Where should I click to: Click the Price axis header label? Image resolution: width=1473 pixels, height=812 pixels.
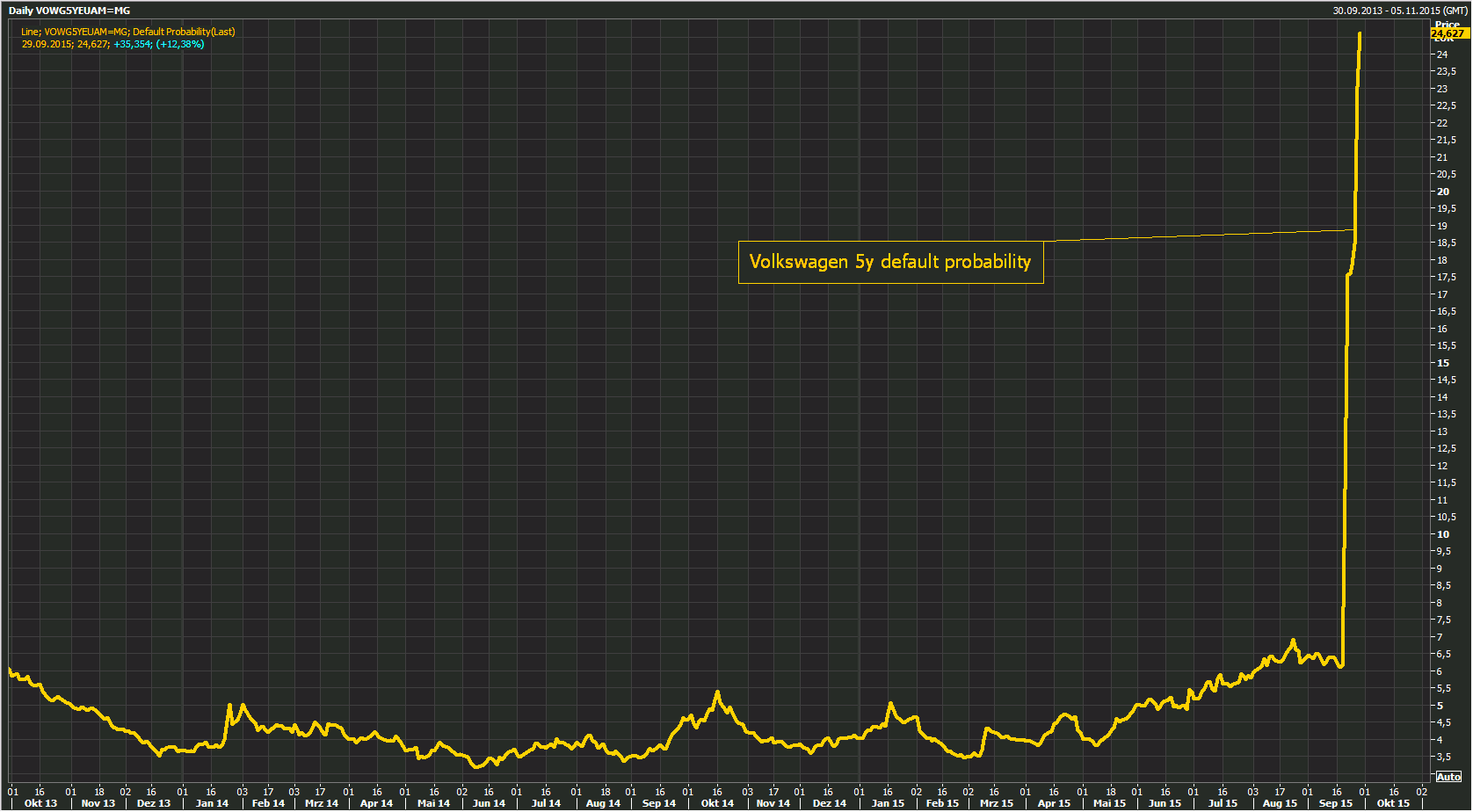pyautogui.click(x=1448, y=25)
